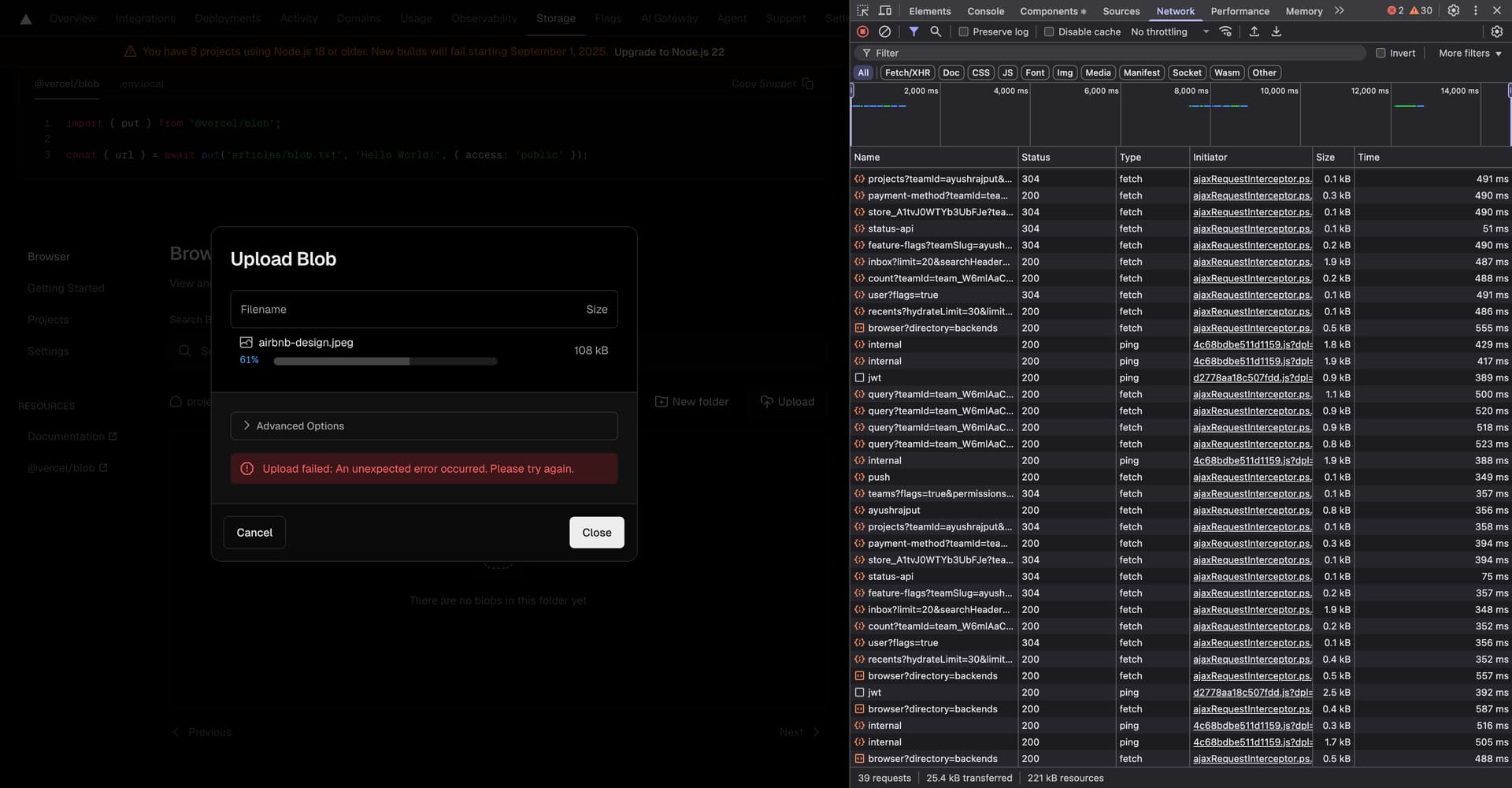Sort requests by the Size column header
Screen dimensions: 1512x788
[x=1333, y=157]
